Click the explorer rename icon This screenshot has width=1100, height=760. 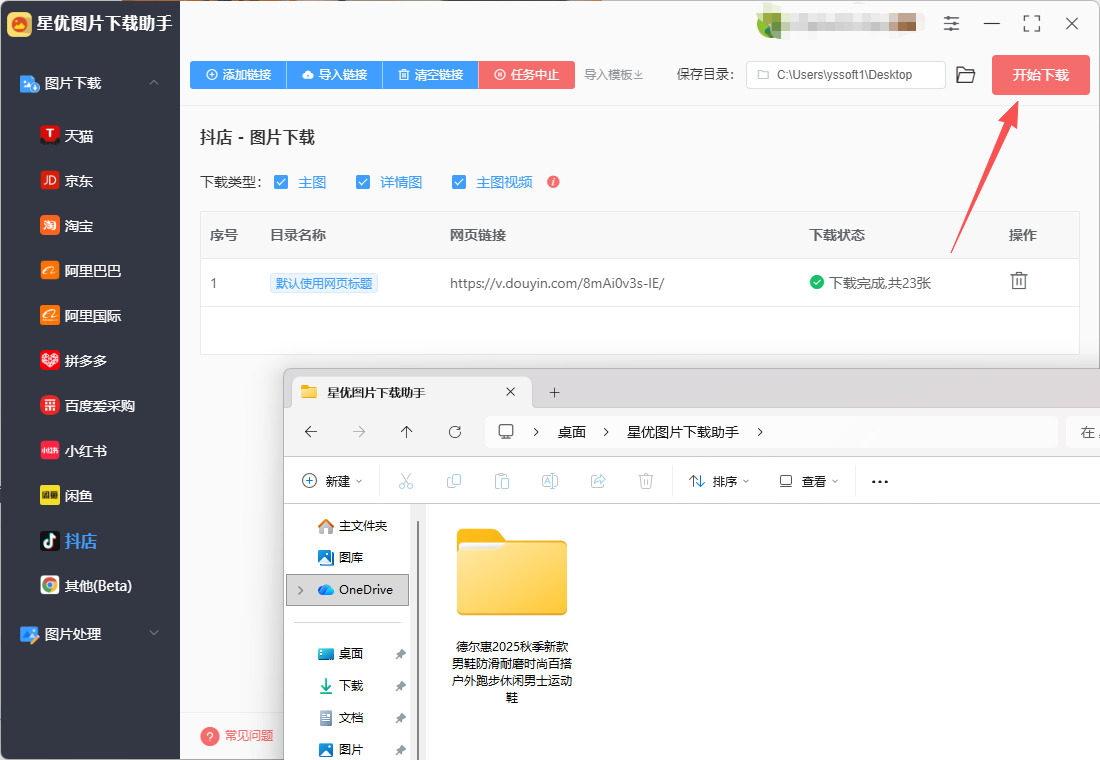[550, 481]
